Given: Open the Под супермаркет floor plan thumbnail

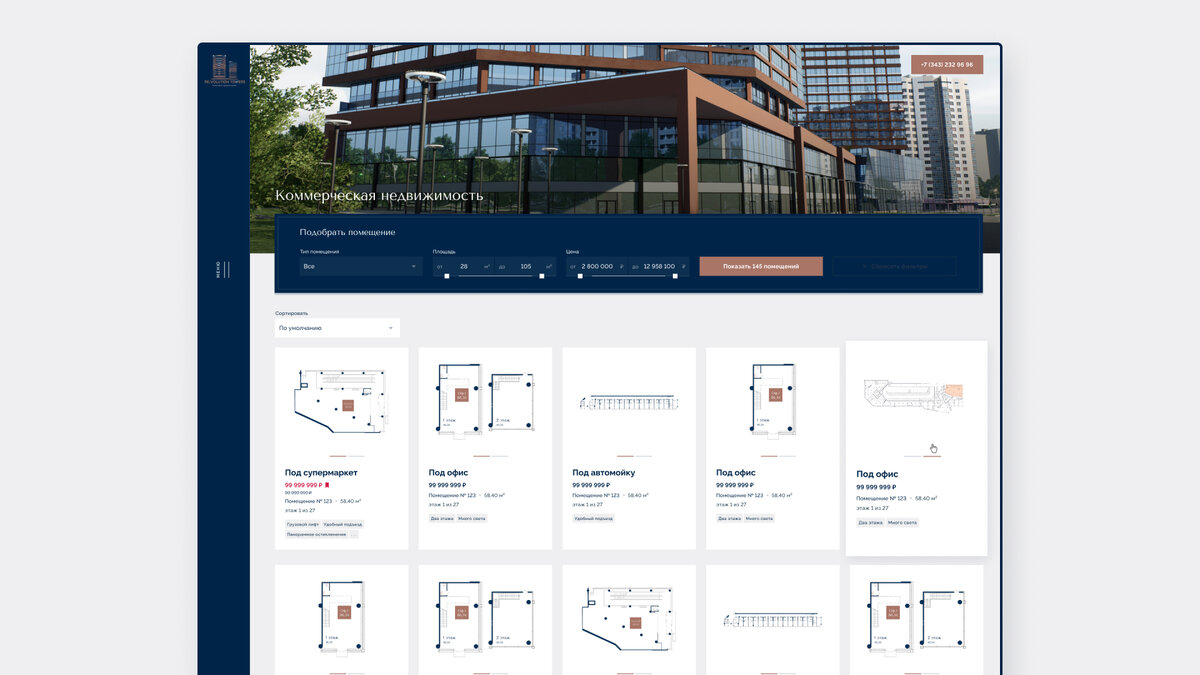Looking at the screenshot, I should click(x=342, y=402).
